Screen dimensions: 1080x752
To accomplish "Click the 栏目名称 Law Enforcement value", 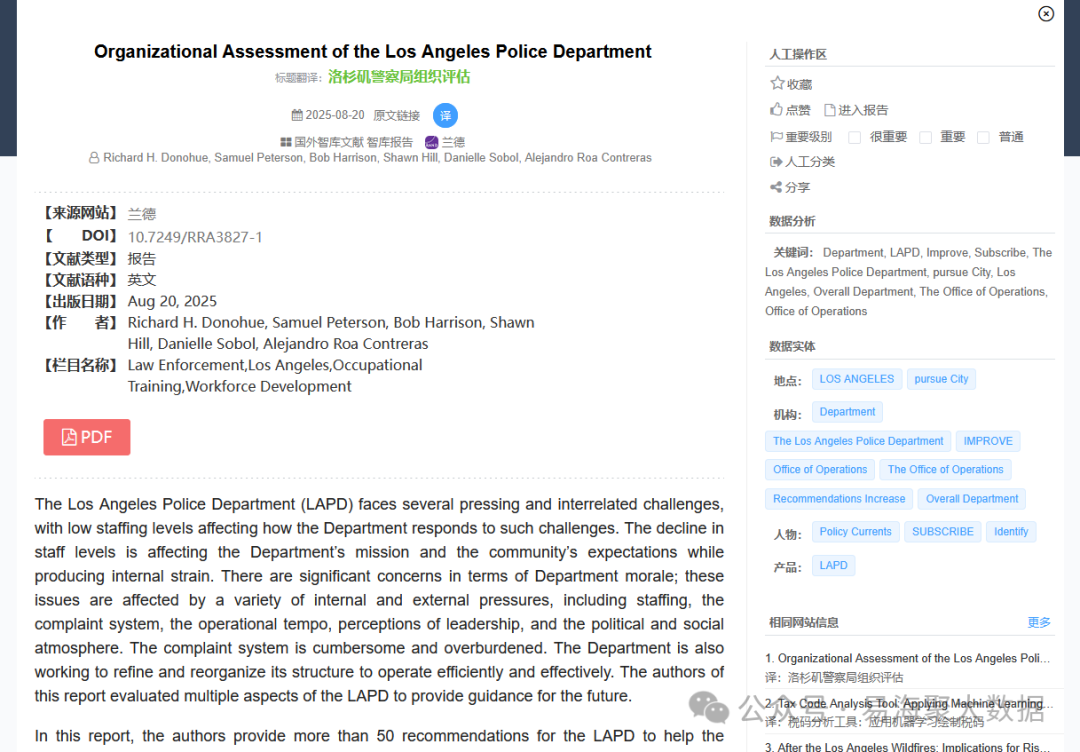I will (275, 376).
